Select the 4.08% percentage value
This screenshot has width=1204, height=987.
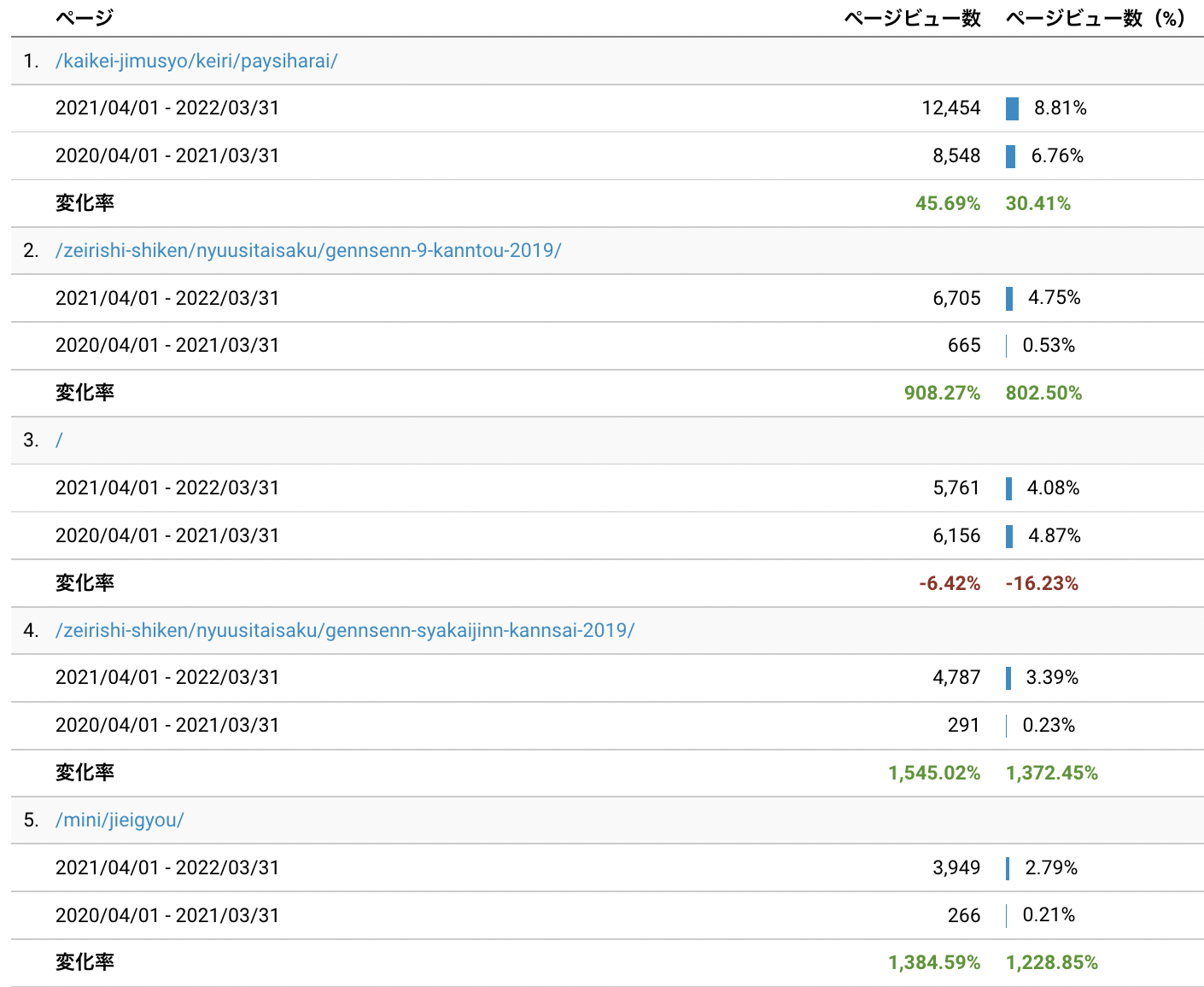pos(1054,488)
